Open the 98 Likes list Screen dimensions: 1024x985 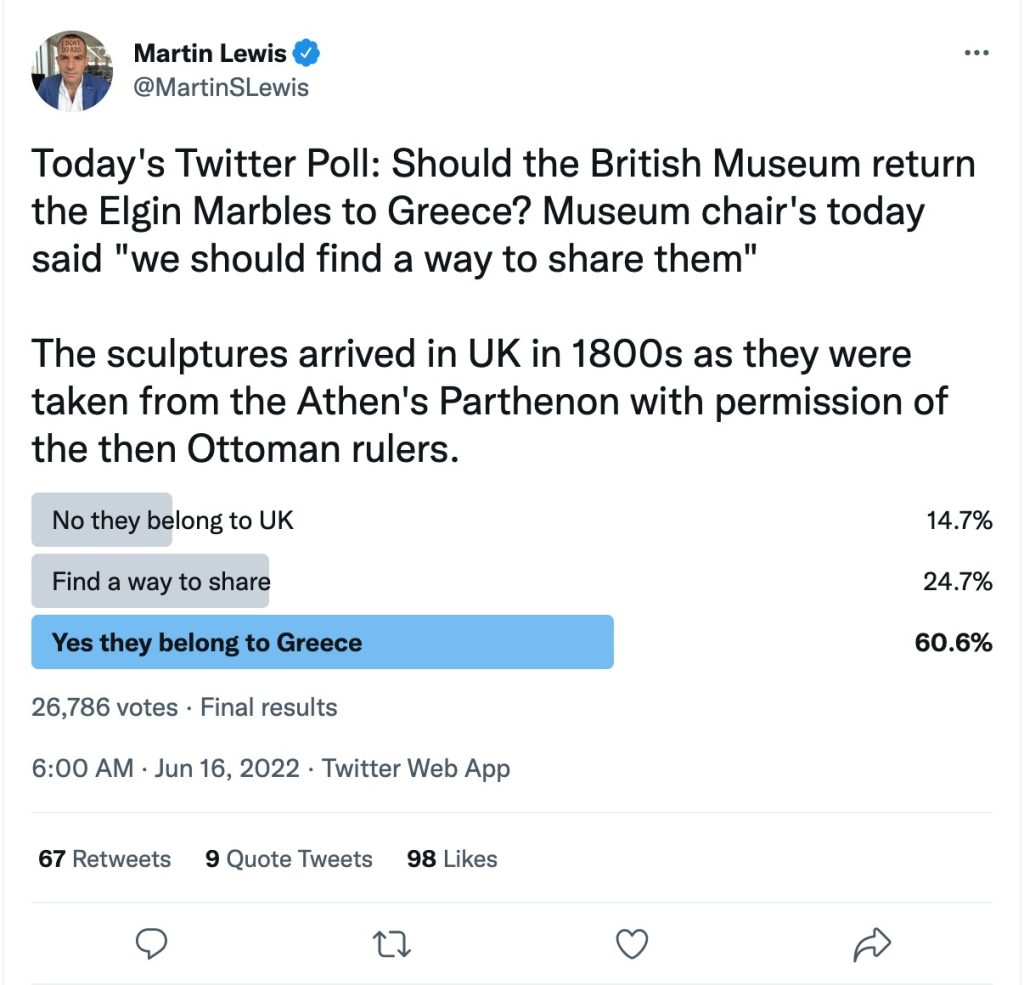[452, 859]
